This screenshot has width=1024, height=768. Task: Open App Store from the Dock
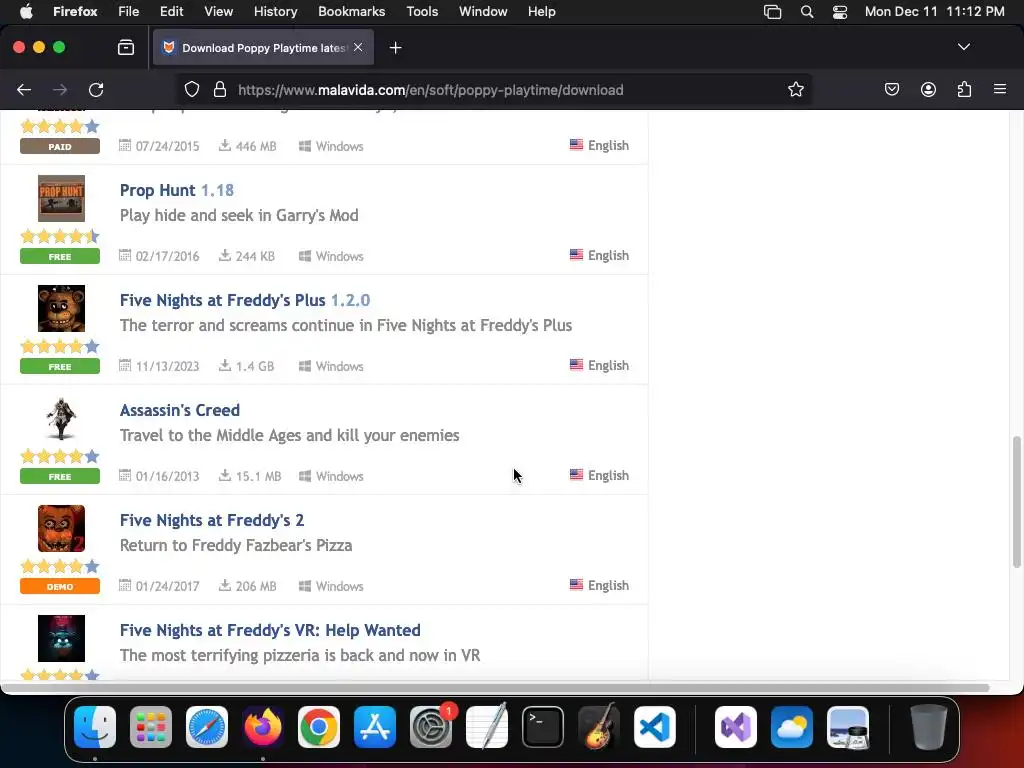[375, 727]
